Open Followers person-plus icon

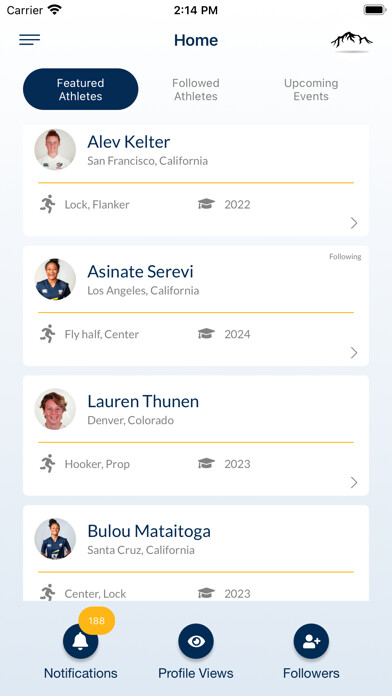(x=311, y=641)
